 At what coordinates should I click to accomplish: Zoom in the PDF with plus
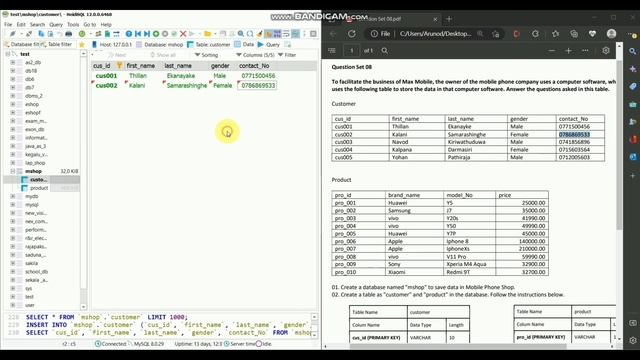point(568,51)
